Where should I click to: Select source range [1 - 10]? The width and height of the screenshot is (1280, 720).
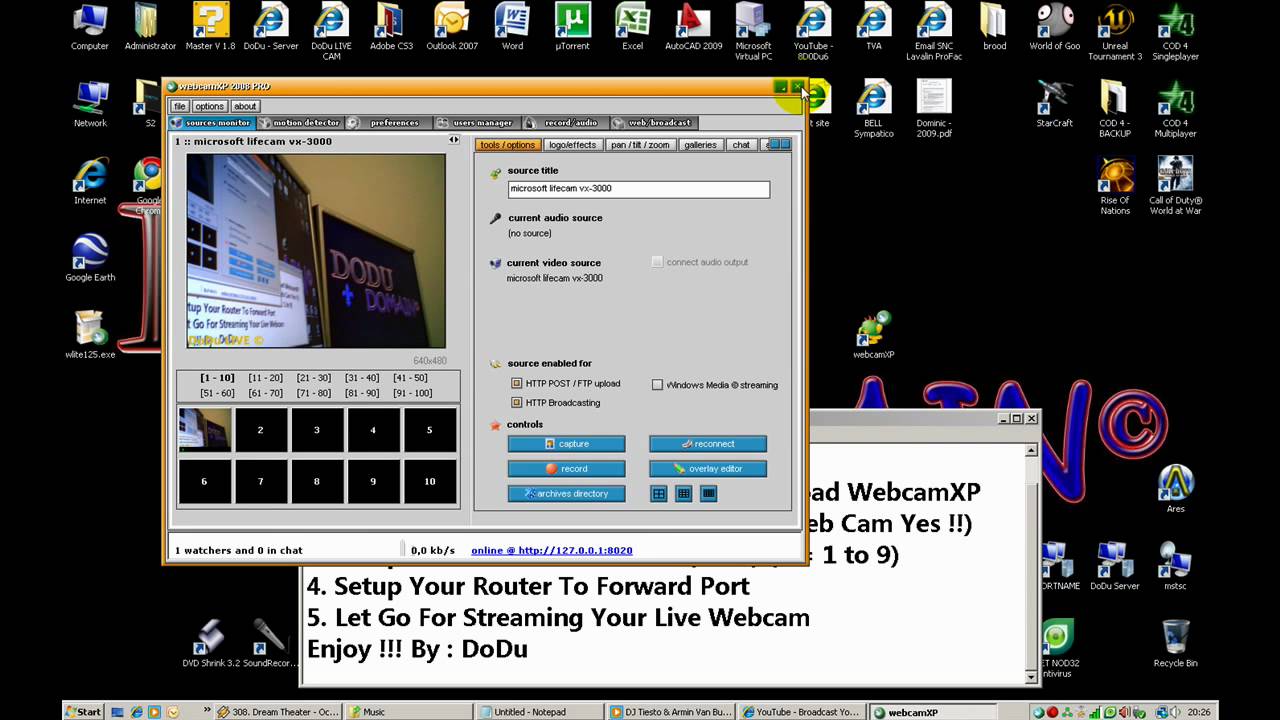[x=217, y=378]
